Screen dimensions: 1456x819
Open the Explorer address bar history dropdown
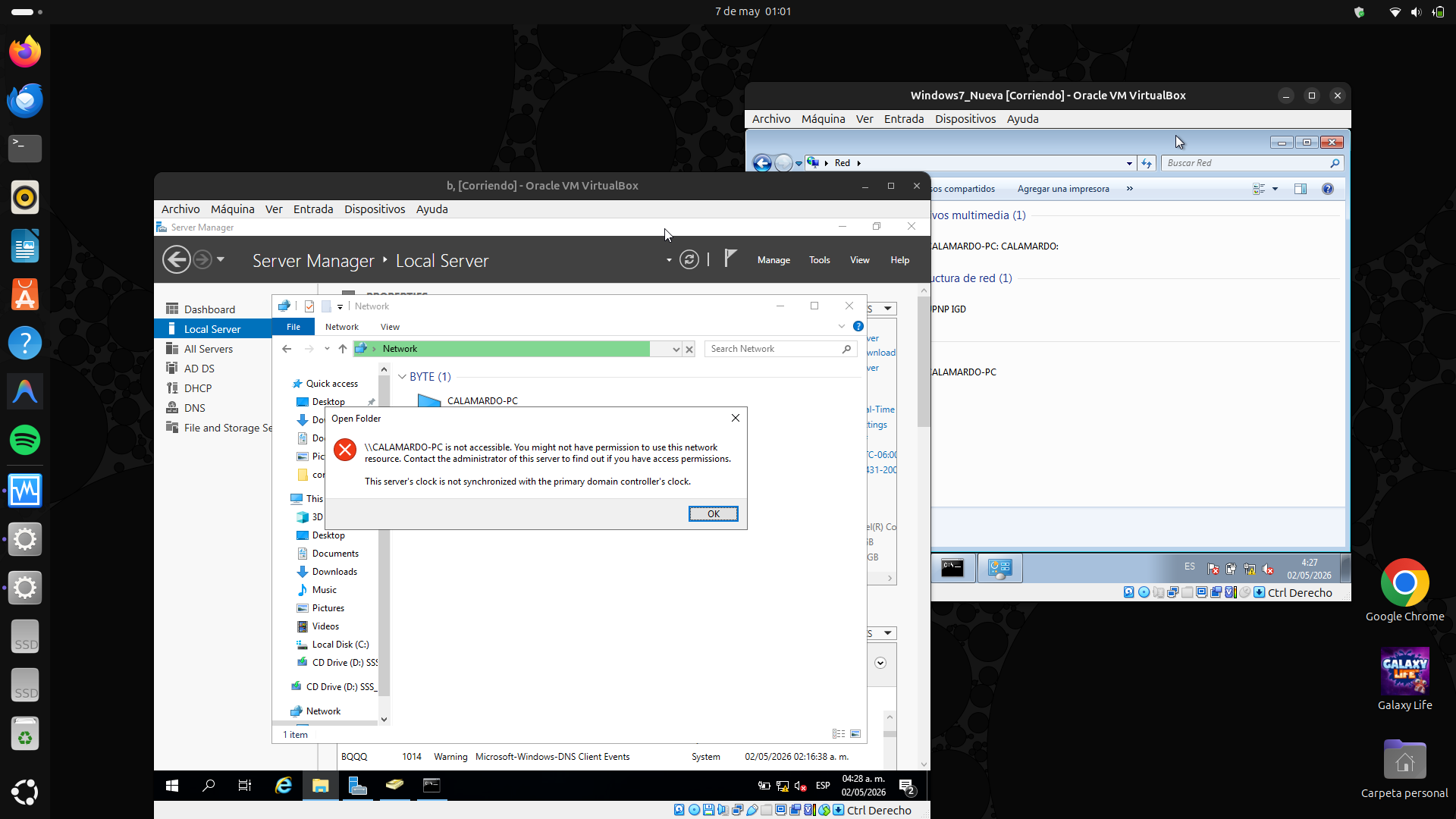point(676,350)
